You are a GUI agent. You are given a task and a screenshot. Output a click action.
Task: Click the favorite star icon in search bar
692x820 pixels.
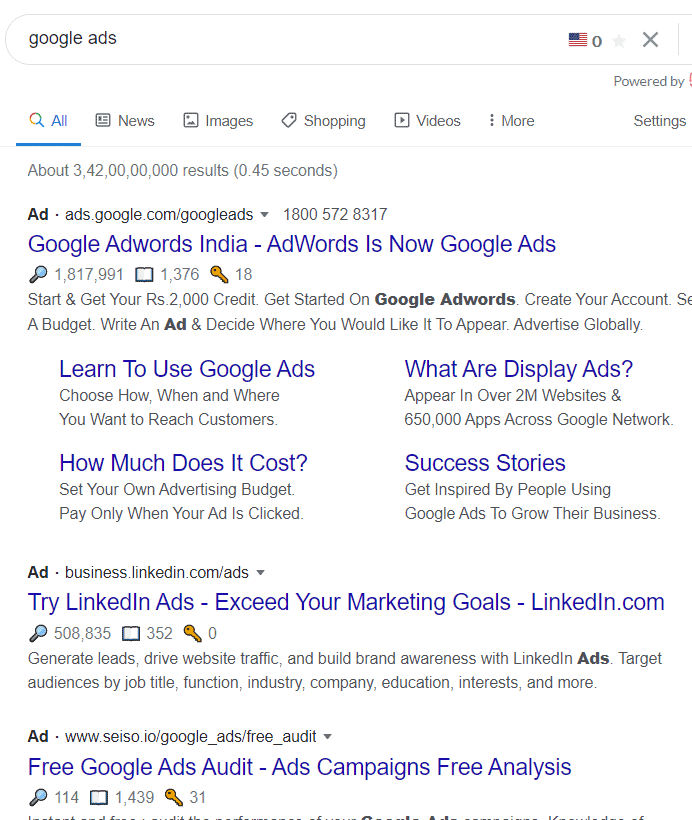pyautogui.click(x=619, y=41)
